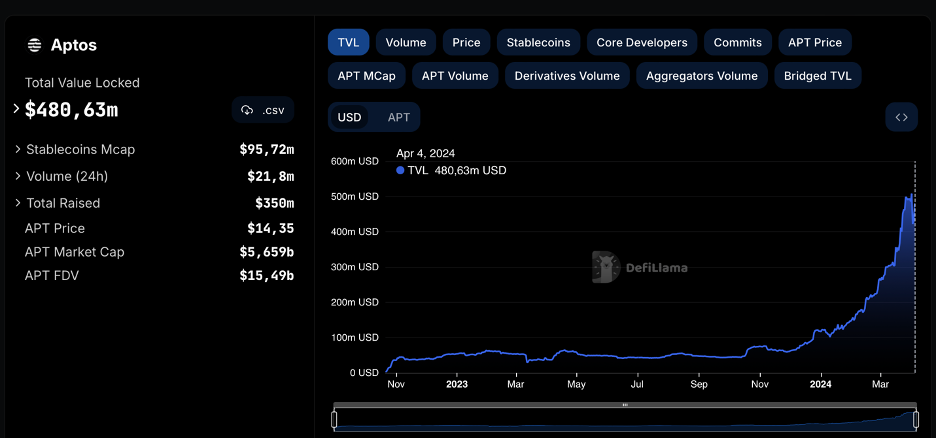Click the 500m USD y-axis label
The image size is (936, 438).
pyautogui.click(x=354, y=196)
